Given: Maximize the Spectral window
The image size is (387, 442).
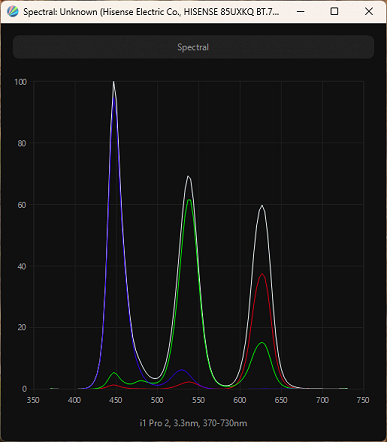Looking at the screenshot, I should point(334,12).
